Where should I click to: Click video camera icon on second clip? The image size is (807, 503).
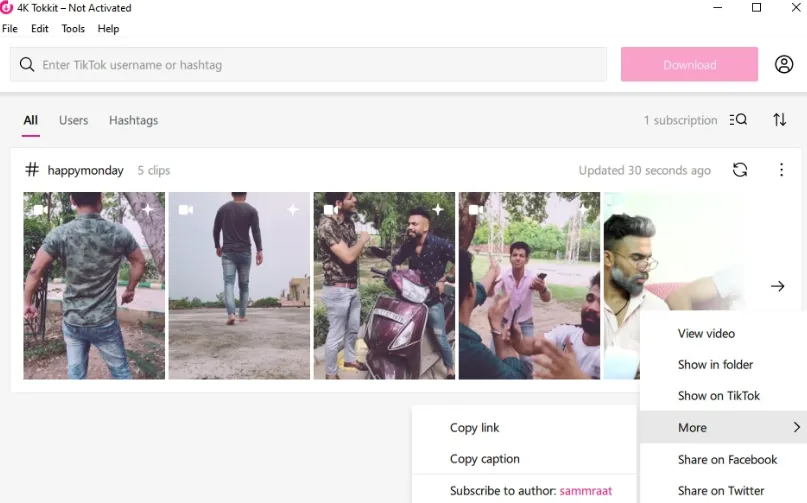tap(186, 210)
